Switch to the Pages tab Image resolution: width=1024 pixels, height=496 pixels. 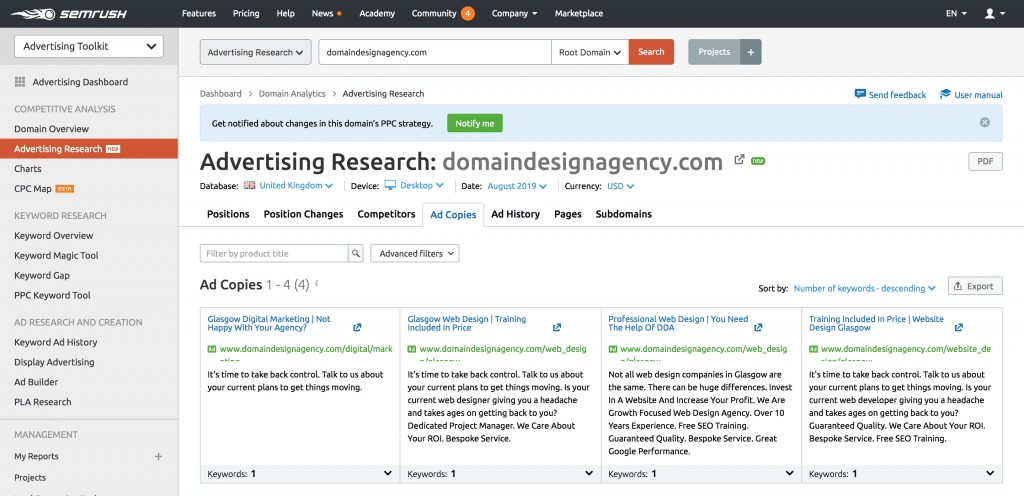tap(568, 214)
